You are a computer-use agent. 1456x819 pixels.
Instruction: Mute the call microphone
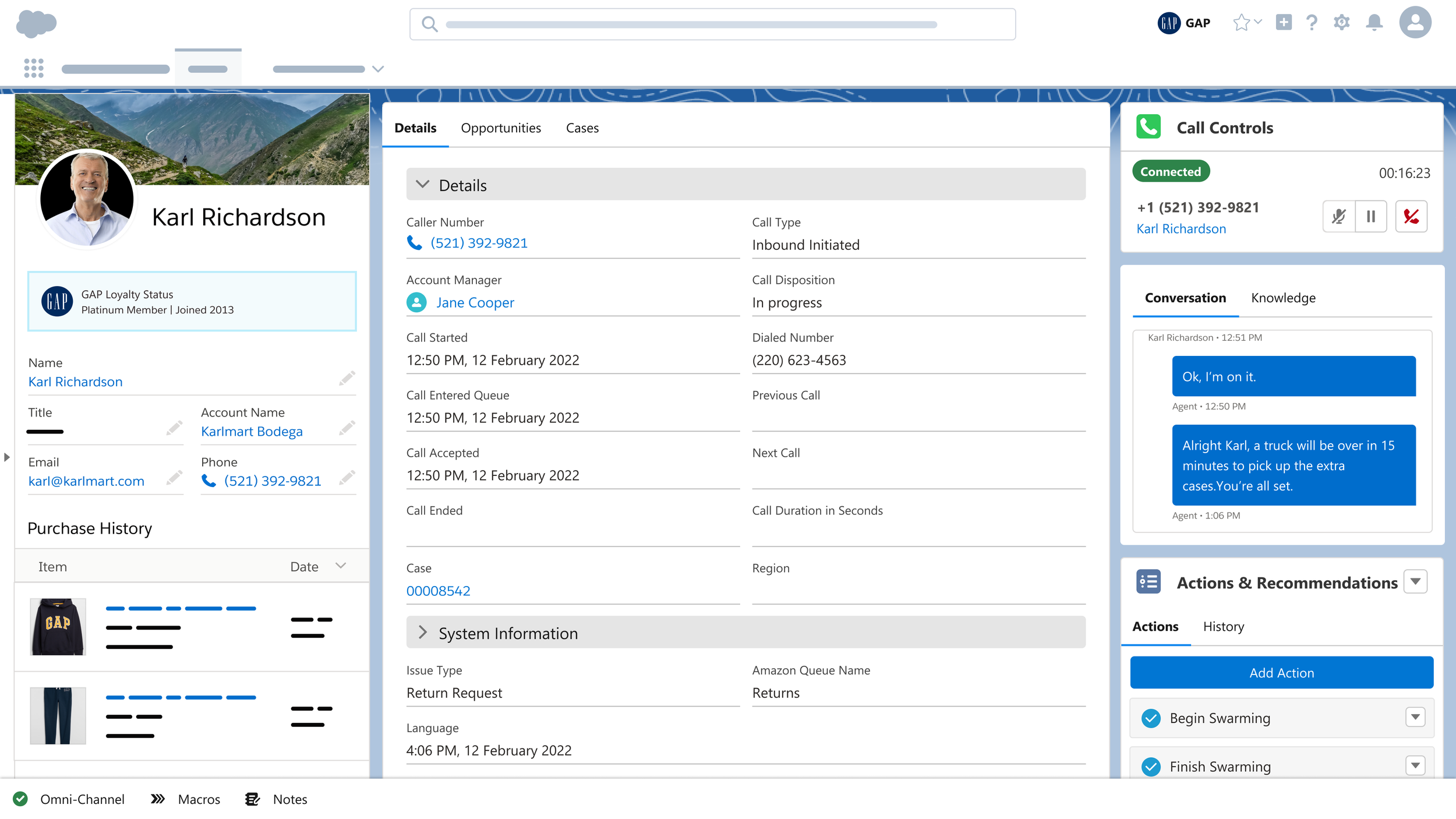[1338, 217]
